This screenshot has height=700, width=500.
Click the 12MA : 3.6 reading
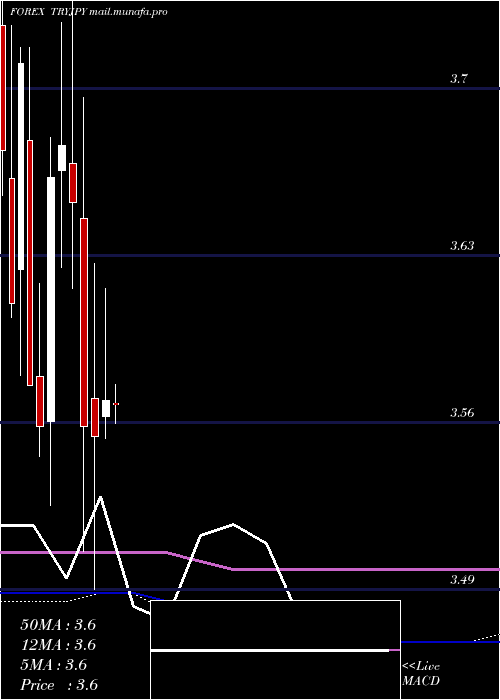(x=58, y=645)
